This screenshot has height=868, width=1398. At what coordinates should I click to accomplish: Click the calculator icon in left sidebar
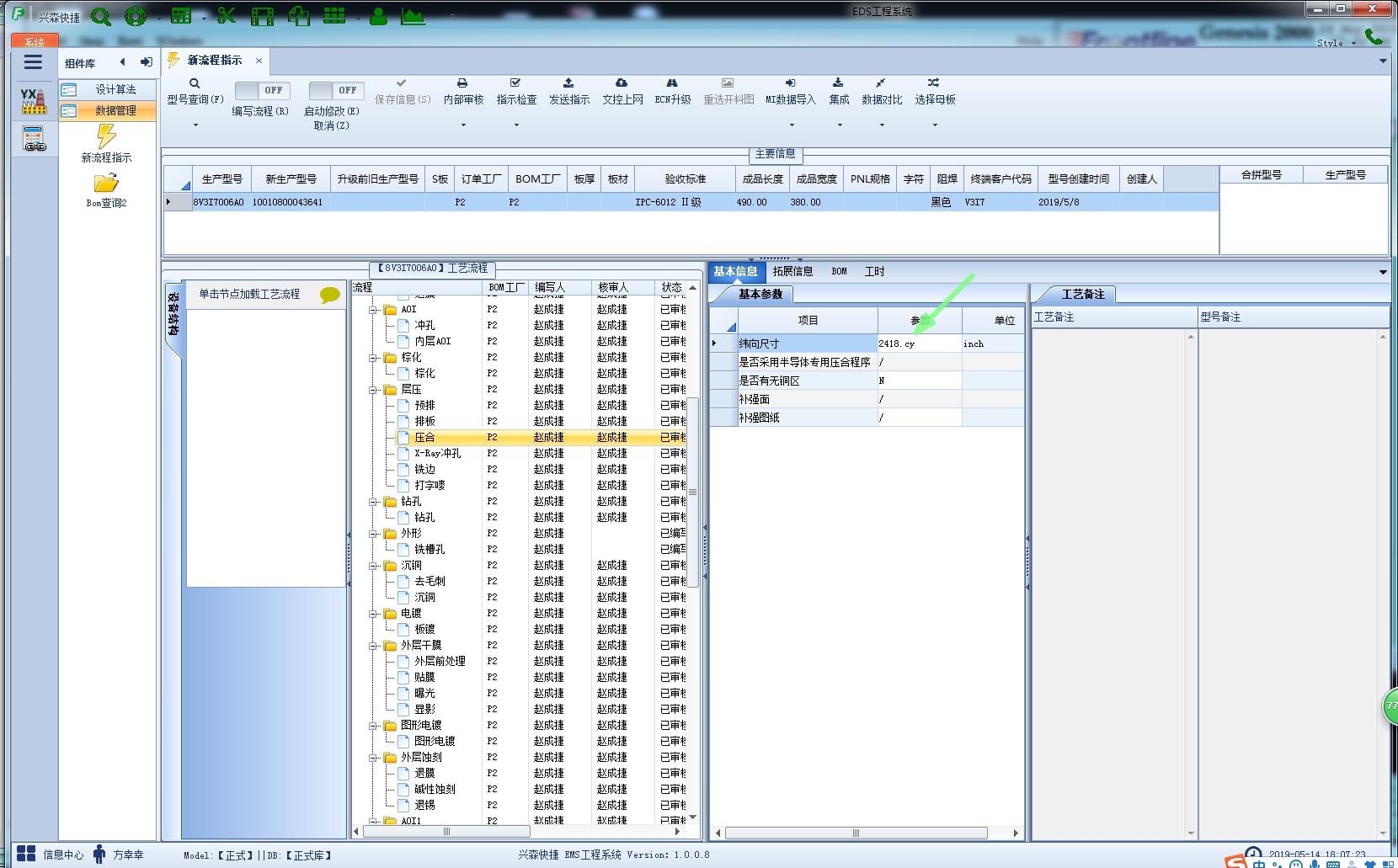[34, 139]
